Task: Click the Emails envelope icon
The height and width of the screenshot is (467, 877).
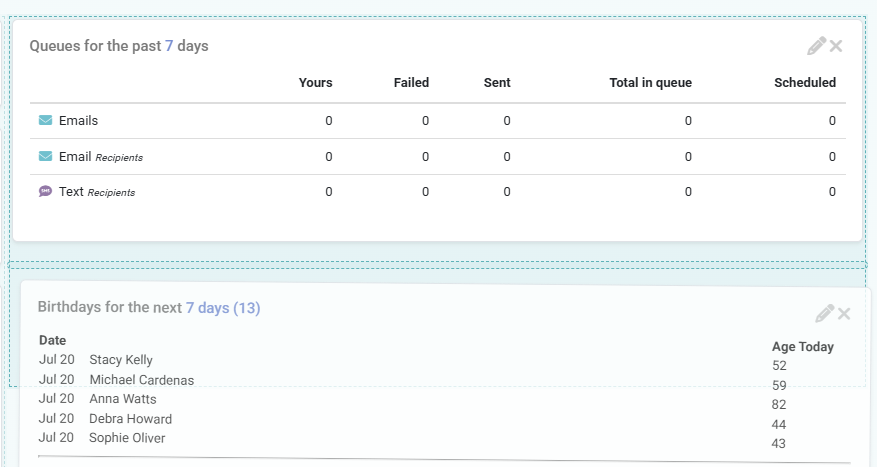Action: 45,120
